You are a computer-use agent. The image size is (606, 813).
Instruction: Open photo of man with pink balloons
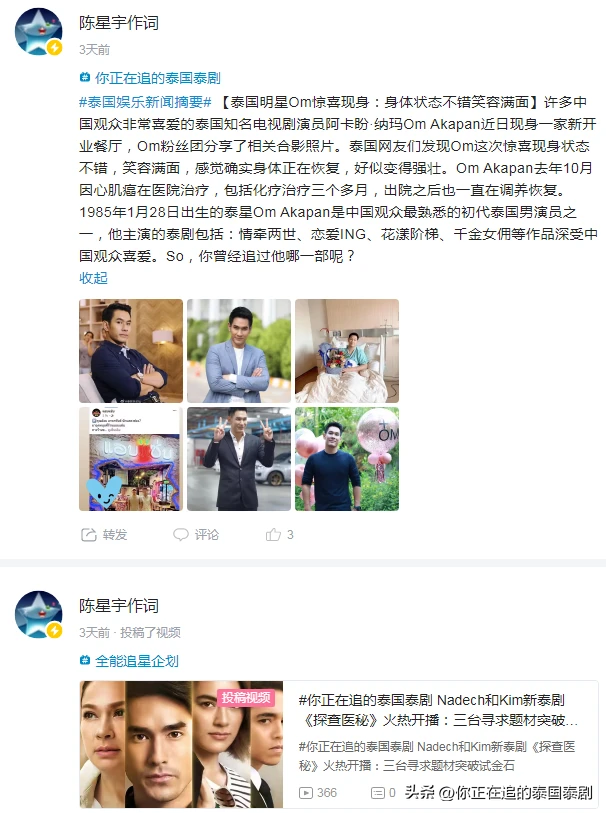347,459
